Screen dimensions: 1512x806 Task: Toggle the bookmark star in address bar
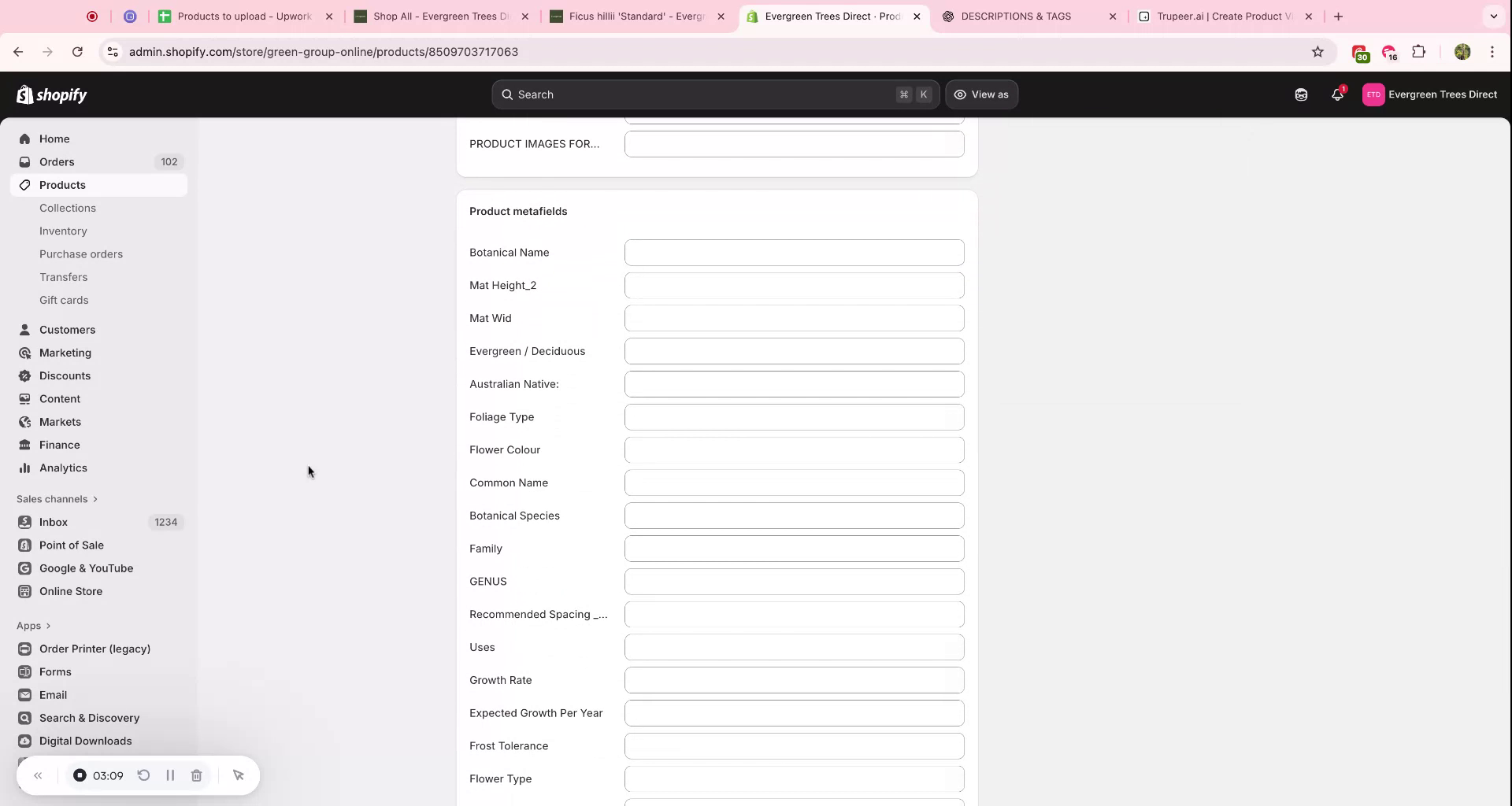point(1318,51)
